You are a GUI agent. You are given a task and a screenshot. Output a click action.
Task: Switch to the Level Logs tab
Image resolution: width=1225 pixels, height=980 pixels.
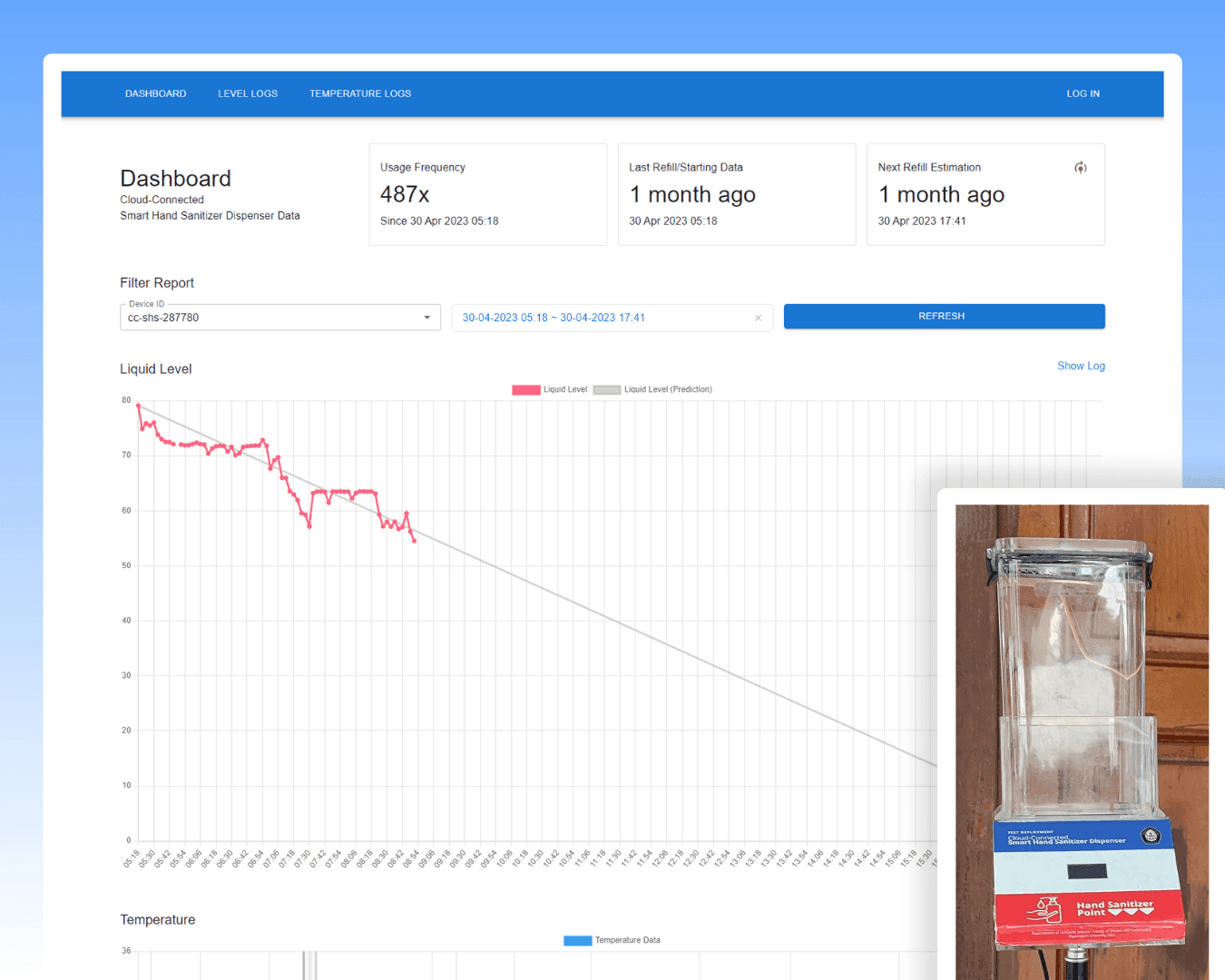[248, 94]
